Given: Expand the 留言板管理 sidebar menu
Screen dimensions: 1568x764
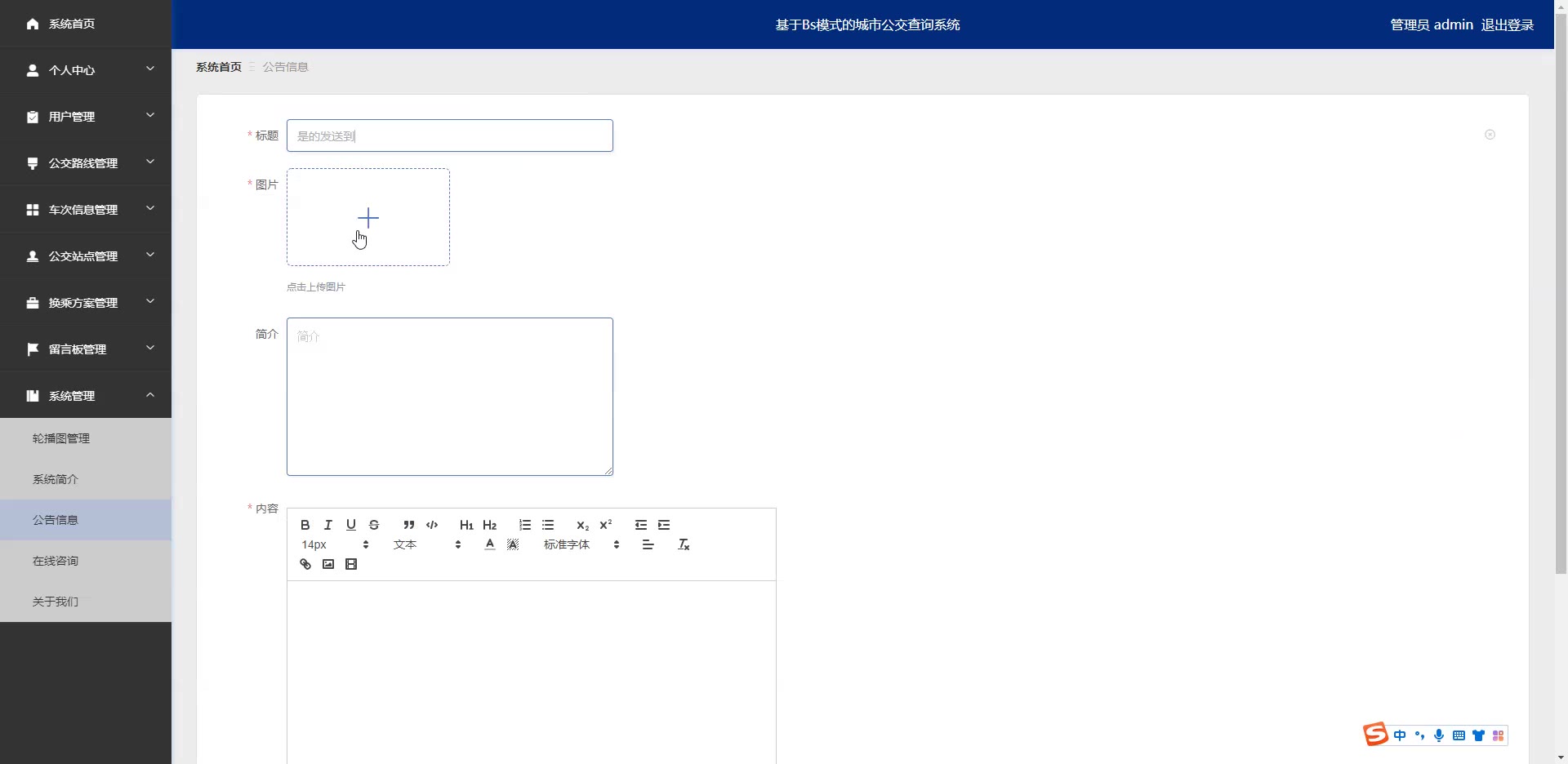Looking at the screenshot, I should point(86,349).
